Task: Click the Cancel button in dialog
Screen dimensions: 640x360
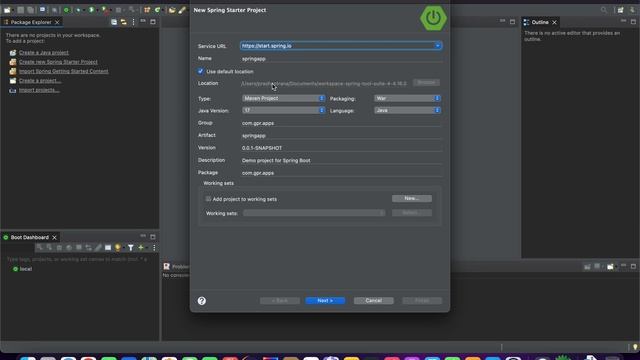Action: [373, 300]
